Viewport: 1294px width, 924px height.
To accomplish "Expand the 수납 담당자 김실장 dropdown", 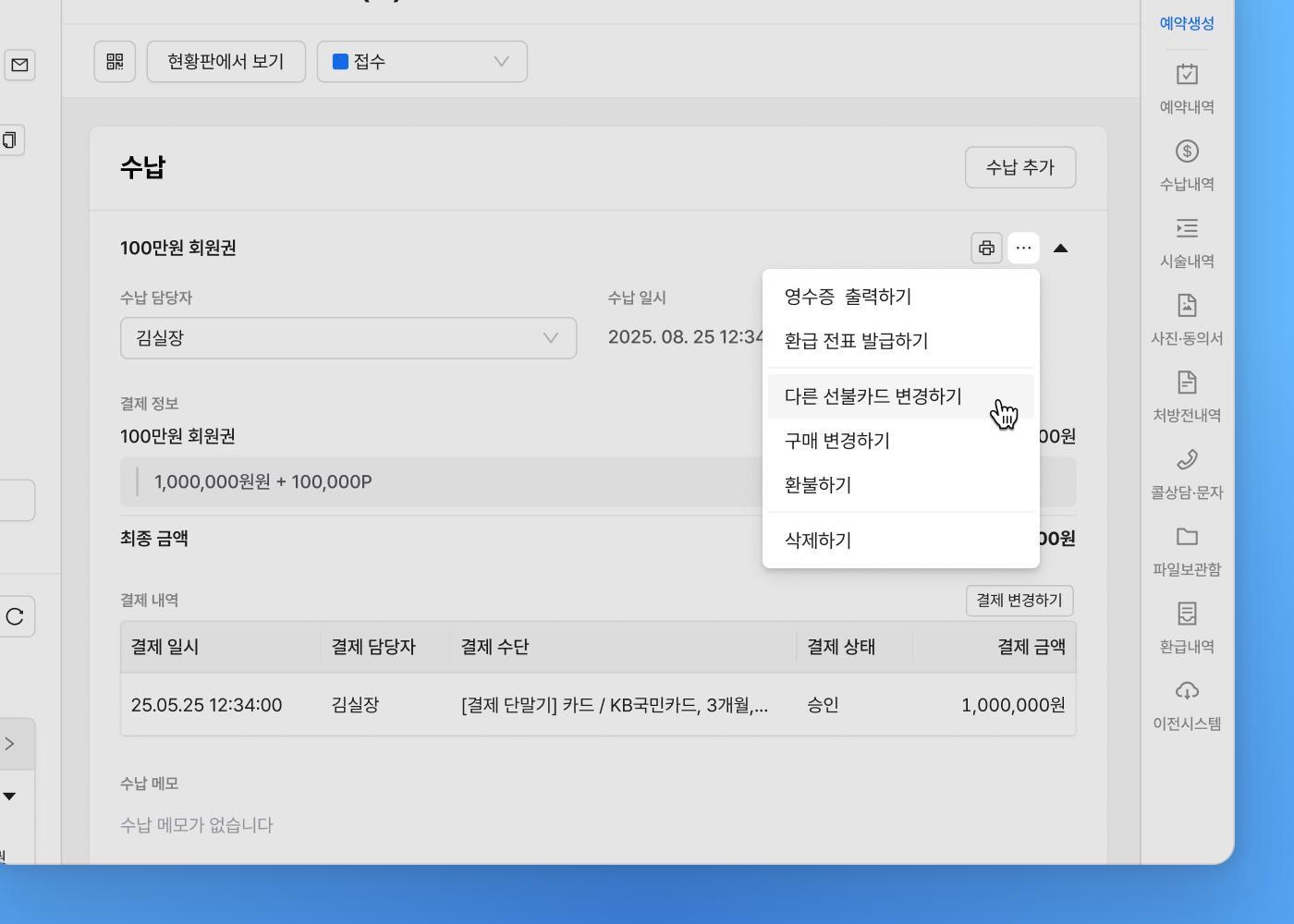I will click(x=348, y=338).
